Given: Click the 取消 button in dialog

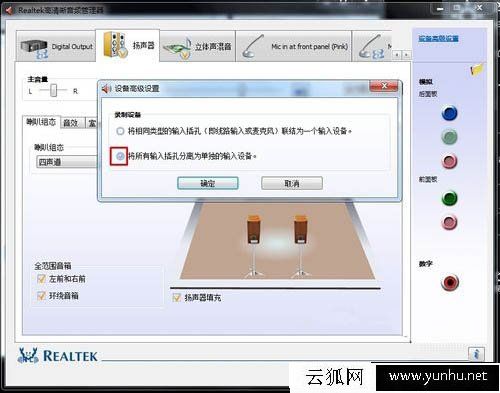Looking at the screenshot, I should [x=292, y=183].
